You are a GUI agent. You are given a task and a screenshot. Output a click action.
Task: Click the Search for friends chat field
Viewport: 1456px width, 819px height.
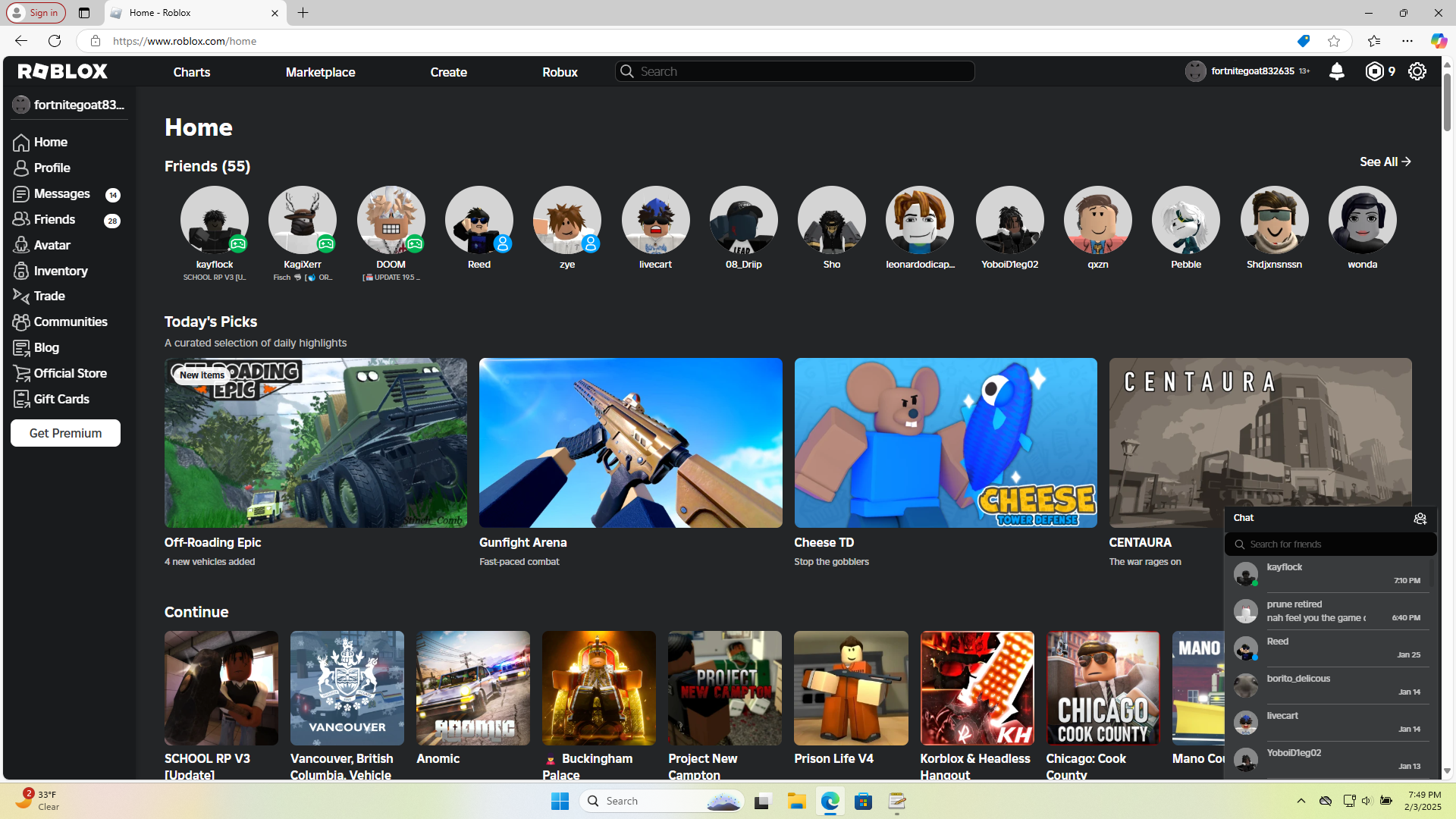tap(1330, 544)
